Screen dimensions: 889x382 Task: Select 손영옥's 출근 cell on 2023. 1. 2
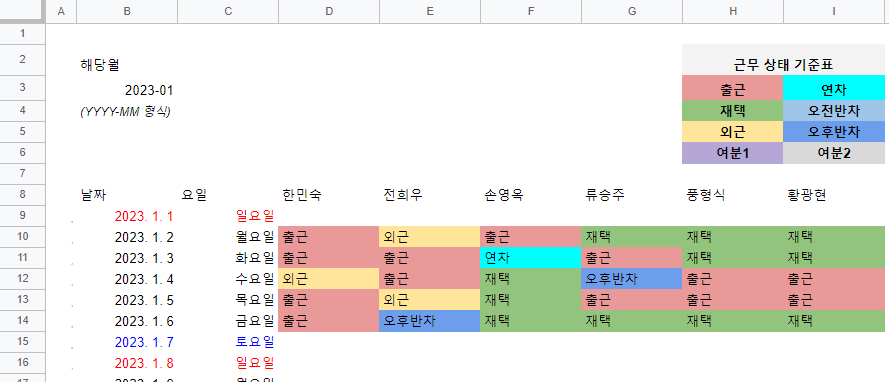pyautogui.click(x=531, y=237)
